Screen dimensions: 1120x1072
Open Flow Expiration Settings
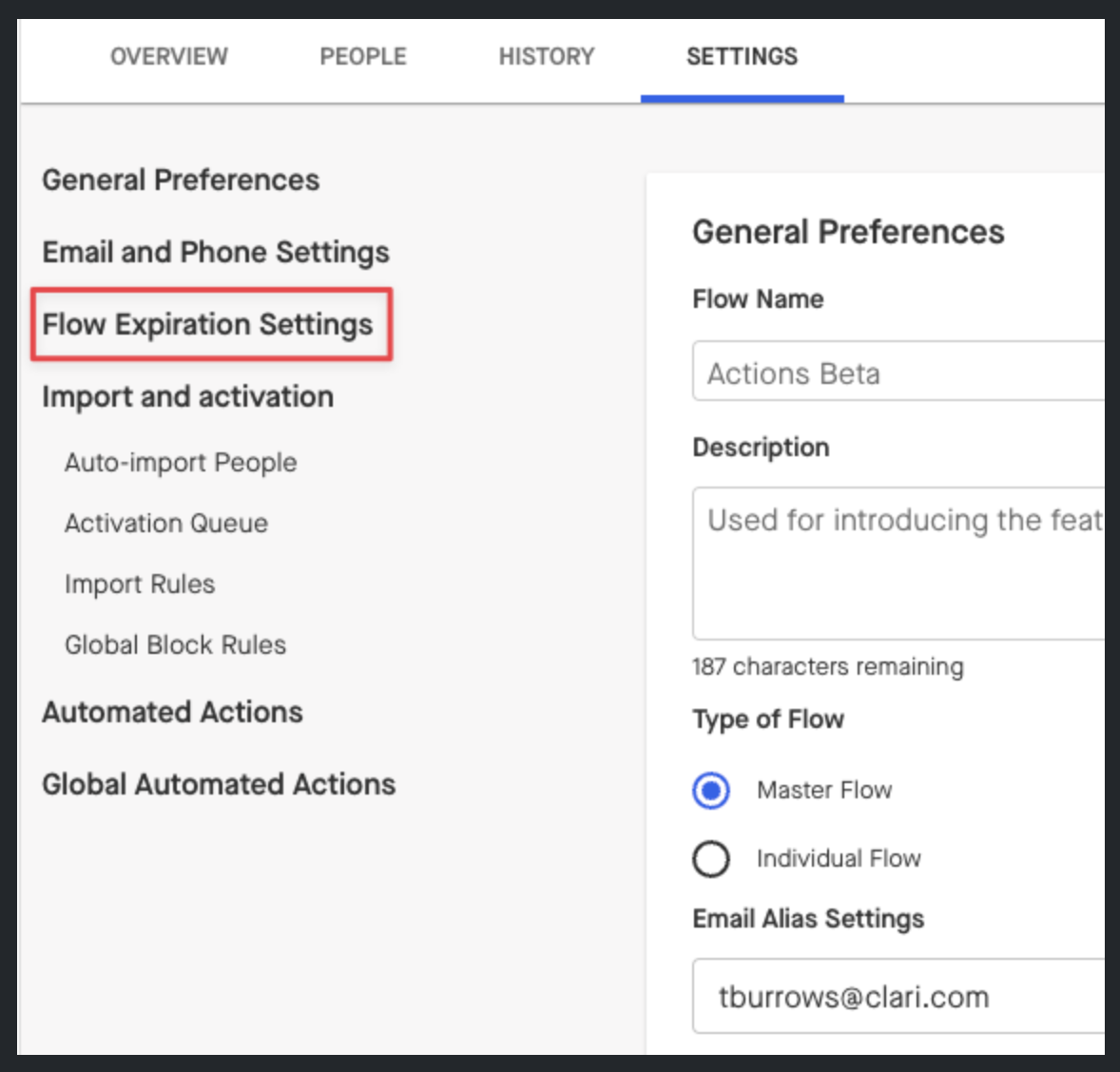pyautogui.click(x=208, y=324)
